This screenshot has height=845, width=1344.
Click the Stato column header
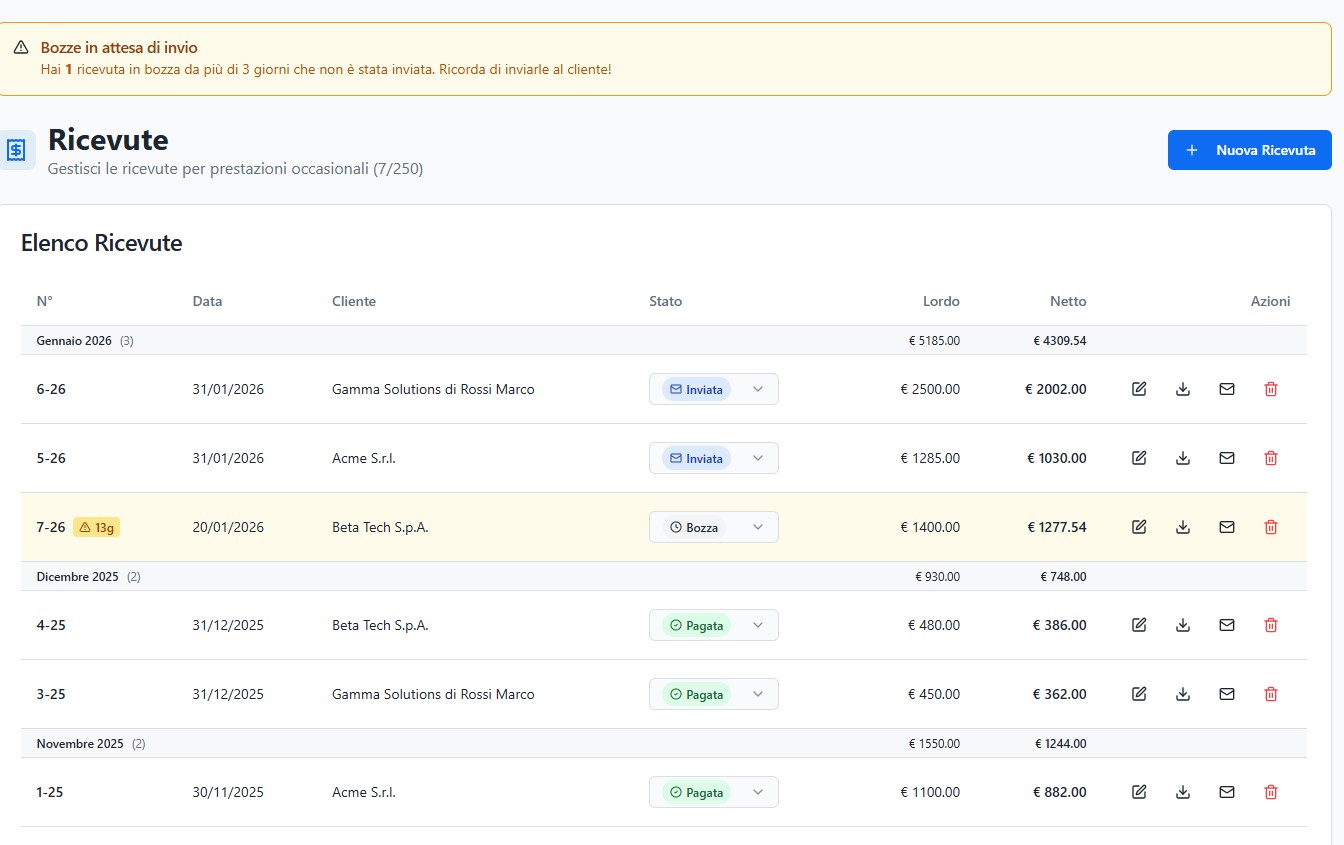[665, 301]
